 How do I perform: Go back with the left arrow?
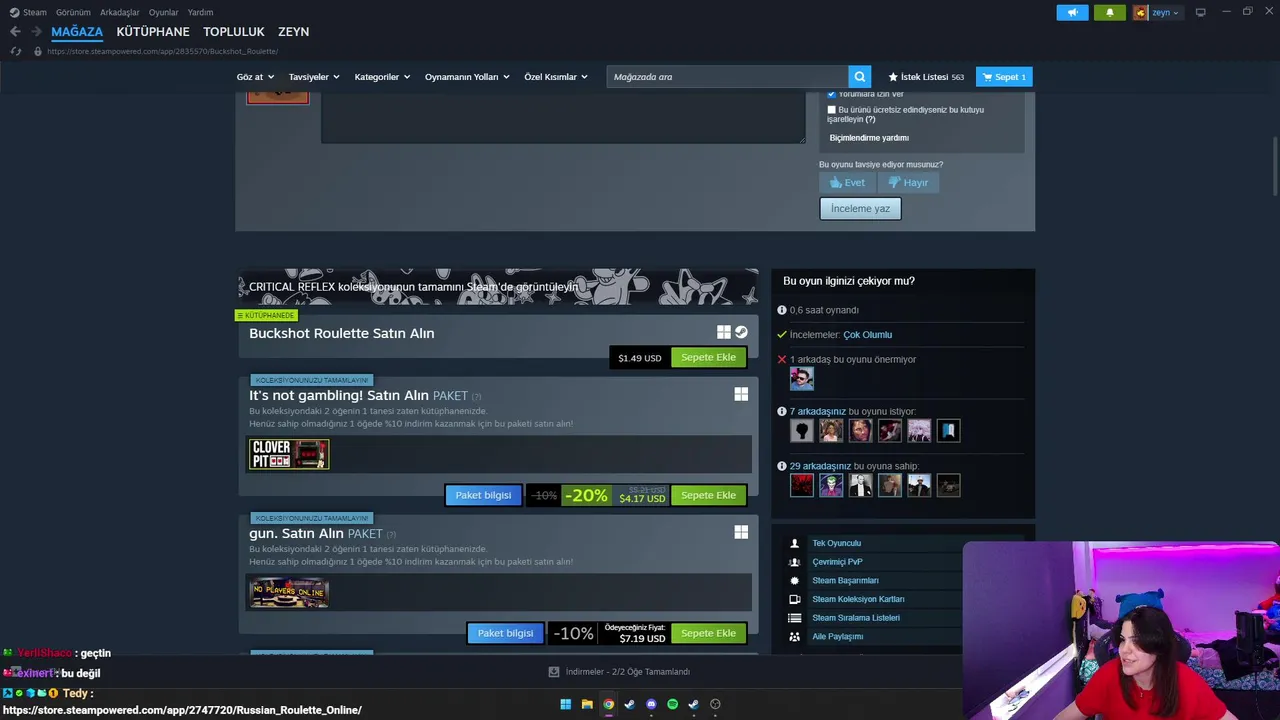click(15, 32)
